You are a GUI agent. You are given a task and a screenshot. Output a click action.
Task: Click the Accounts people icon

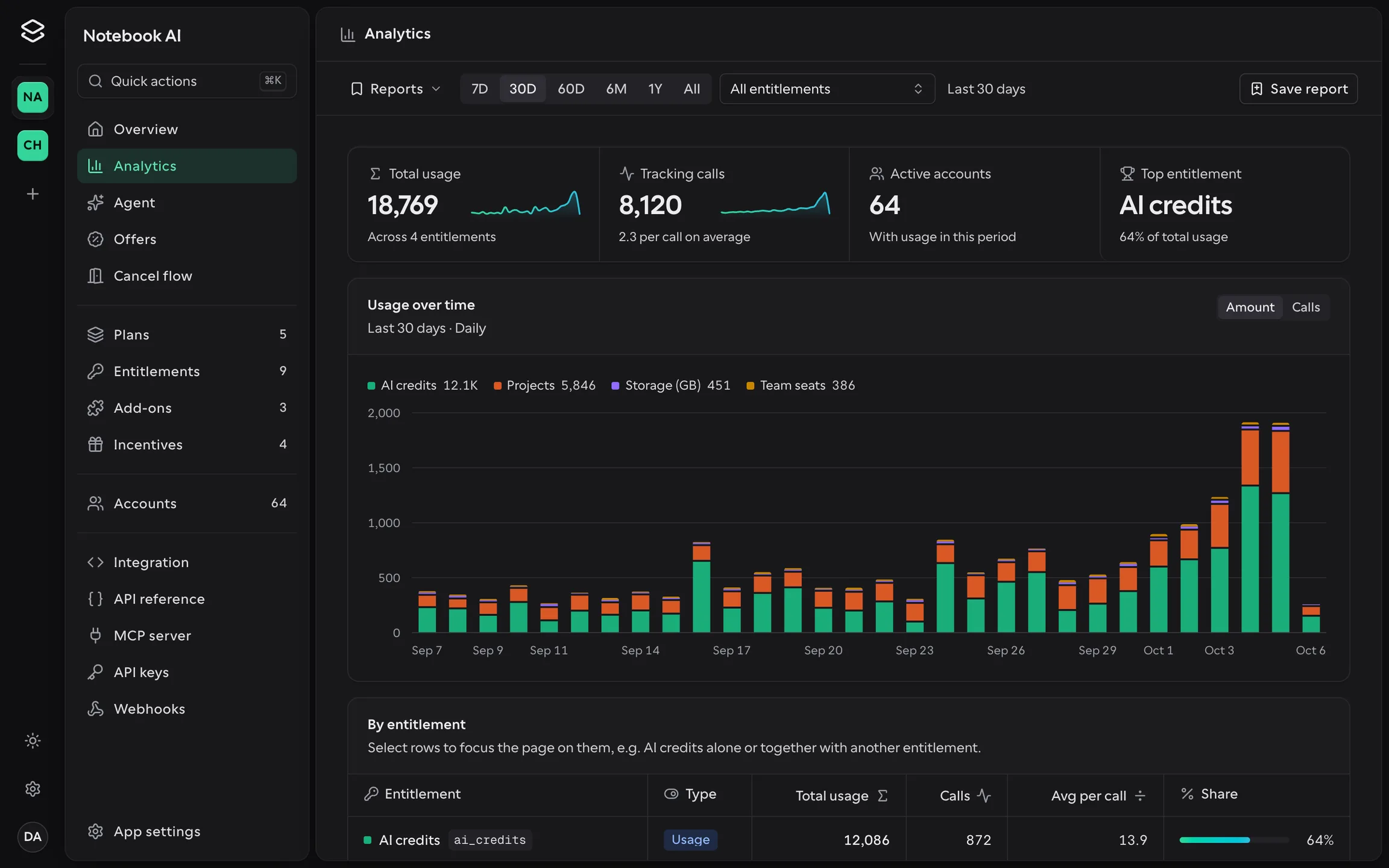(95, 503)
